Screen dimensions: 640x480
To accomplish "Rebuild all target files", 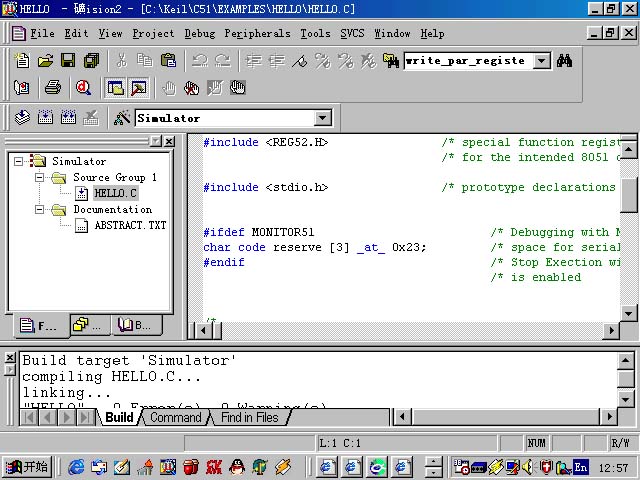I will 68,118.
